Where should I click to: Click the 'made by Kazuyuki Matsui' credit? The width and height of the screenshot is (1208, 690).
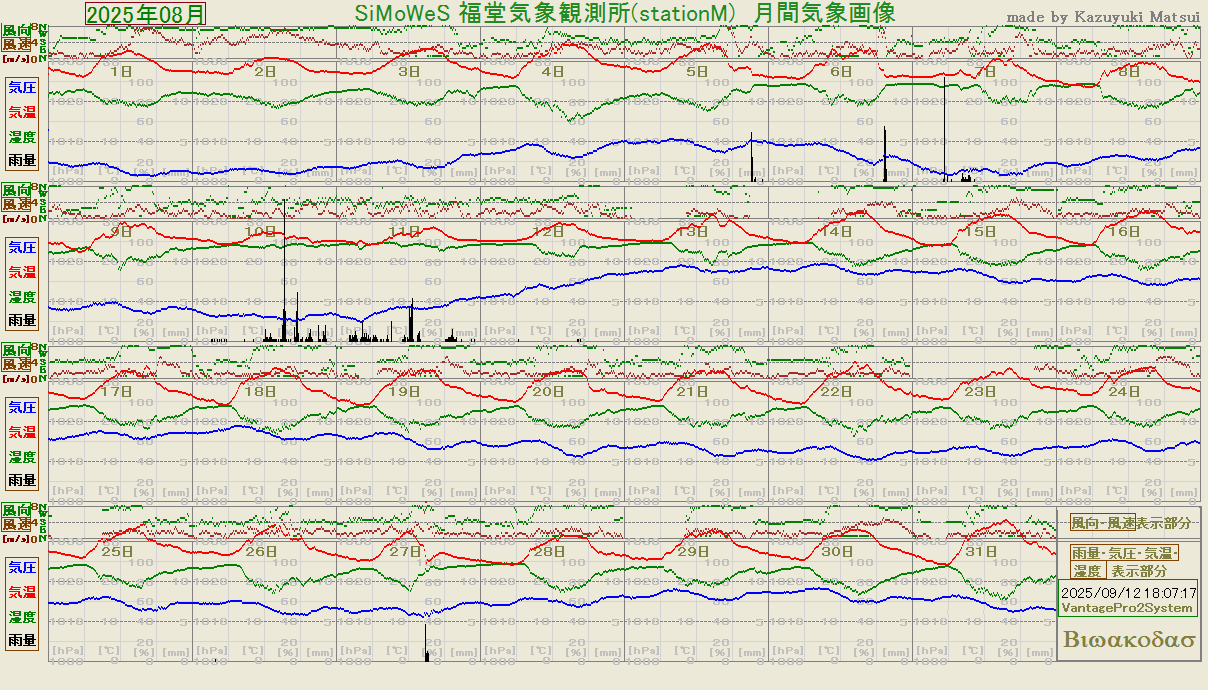point(1102,16)
